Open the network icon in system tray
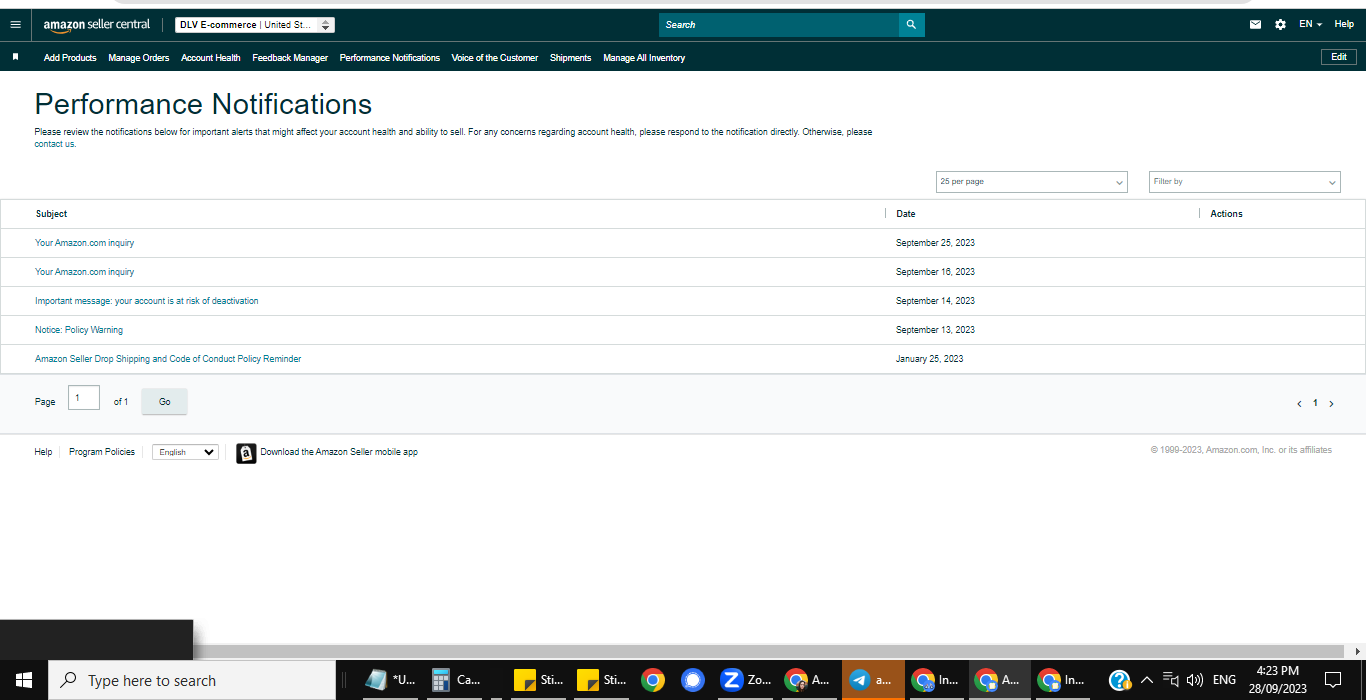The image size is (1366, 700). (x=1171, y=680)
